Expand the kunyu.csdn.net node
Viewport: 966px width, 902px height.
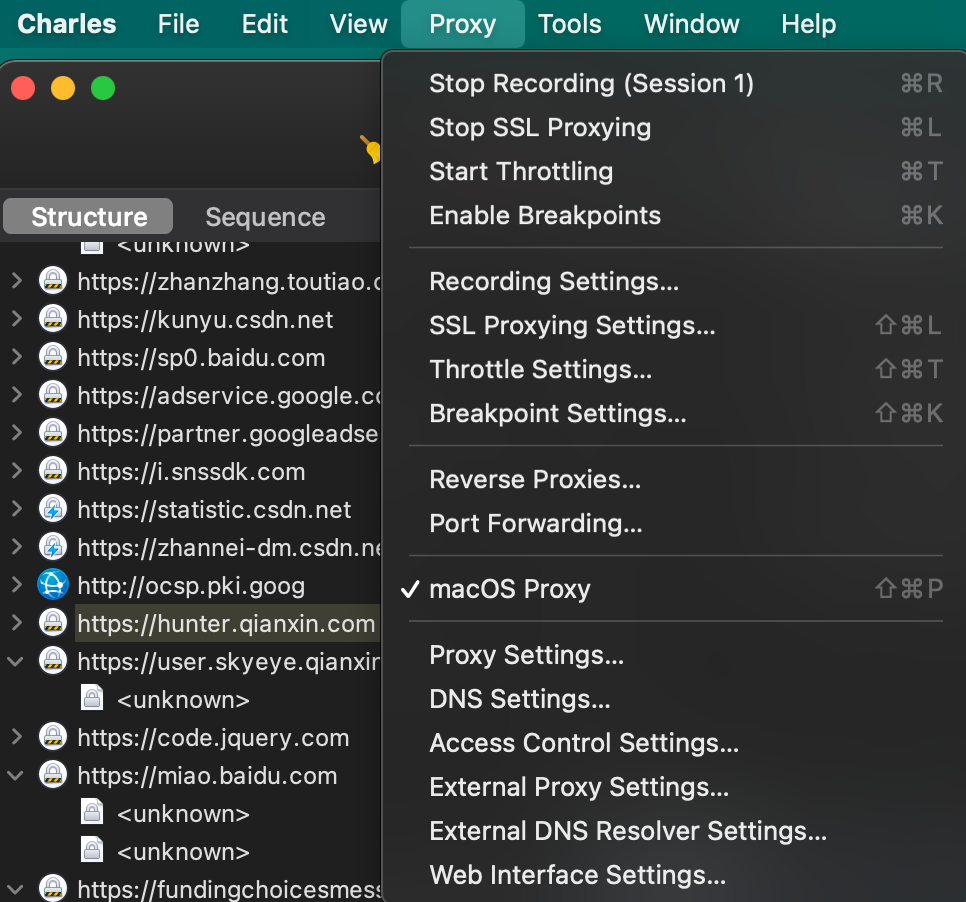(17, 319)
